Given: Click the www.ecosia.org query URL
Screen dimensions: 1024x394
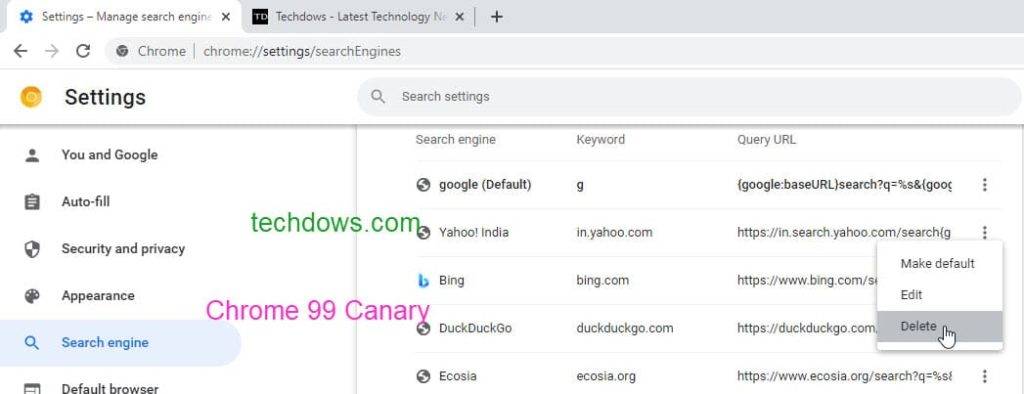Looking at the screenshot, I should coord(844,376).
